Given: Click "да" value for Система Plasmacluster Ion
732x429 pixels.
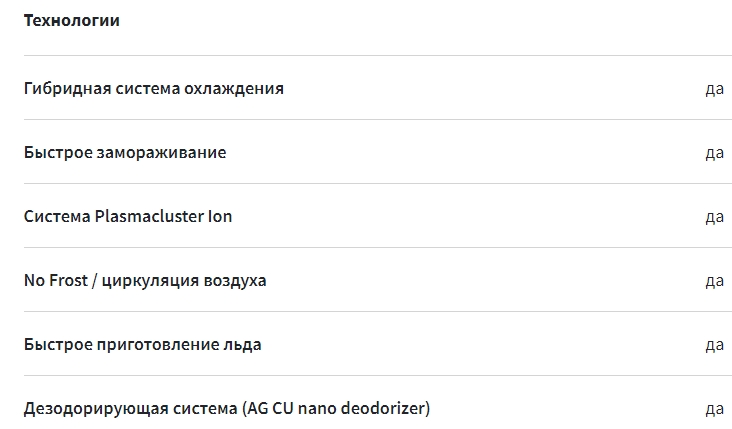Looking at the screenshot, I should click(x=714, y=217).
